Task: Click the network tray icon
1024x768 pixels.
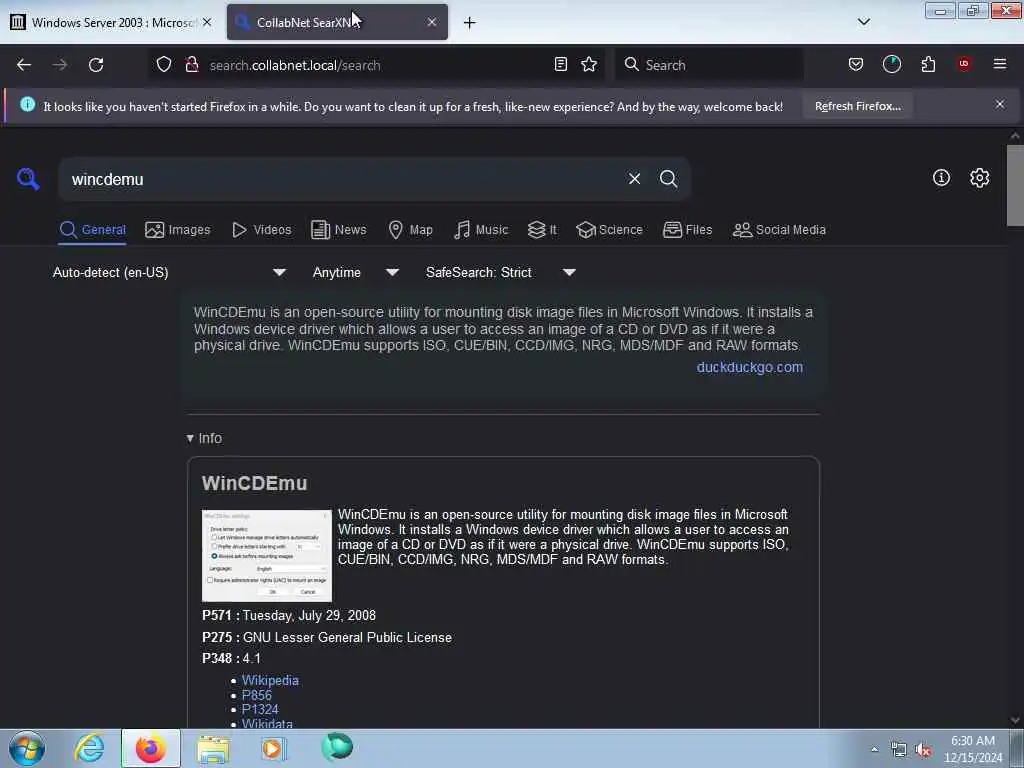Action: click(899, 750)
